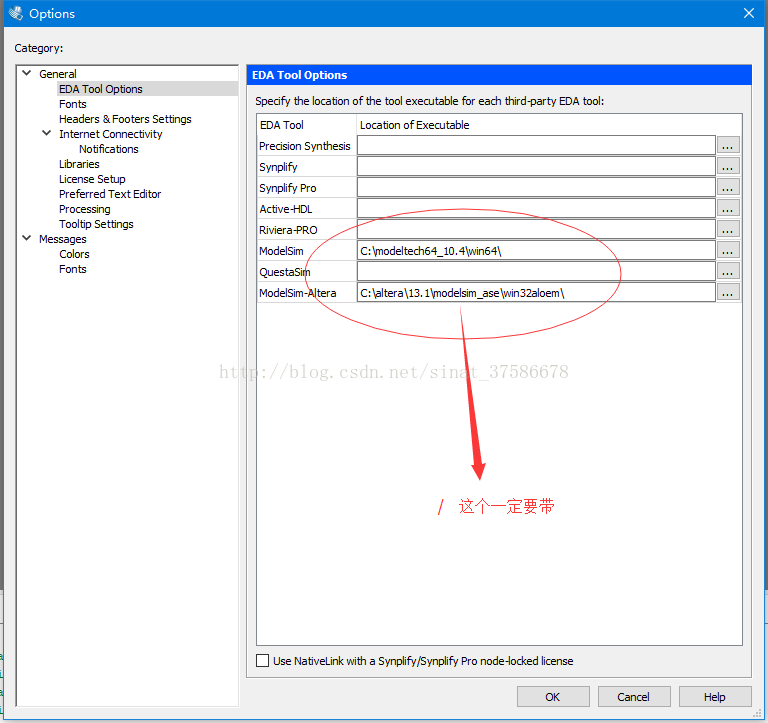Image resolution: width=768 pixels, height=723 pixels.
Task: Browse for QuestaSim executable
Action: 728,272
